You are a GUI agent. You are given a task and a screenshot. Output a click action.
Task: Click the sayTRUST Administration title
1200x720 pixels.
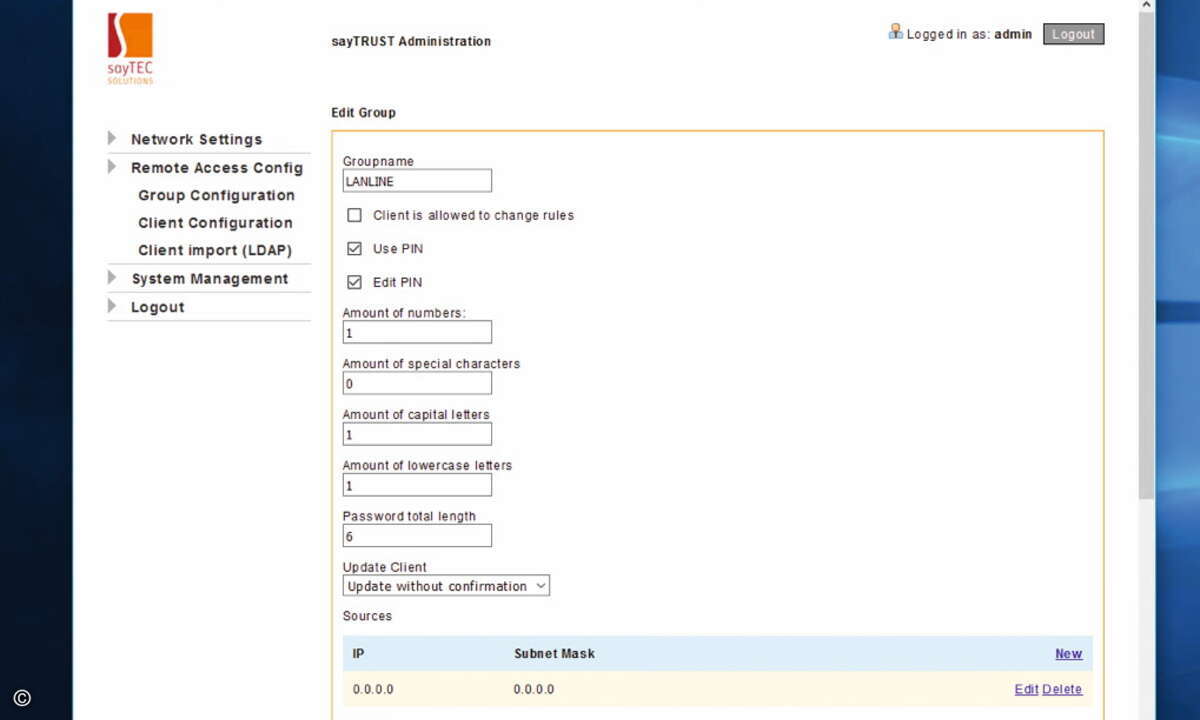411,41
